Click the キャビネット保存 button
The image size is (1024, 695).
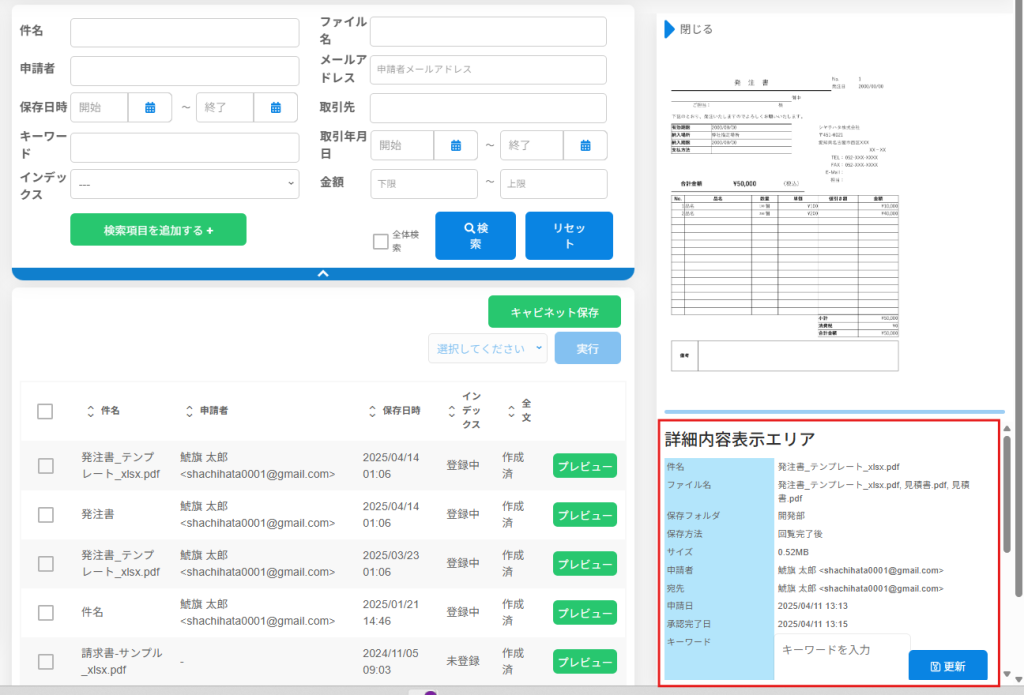click(554, 312)
